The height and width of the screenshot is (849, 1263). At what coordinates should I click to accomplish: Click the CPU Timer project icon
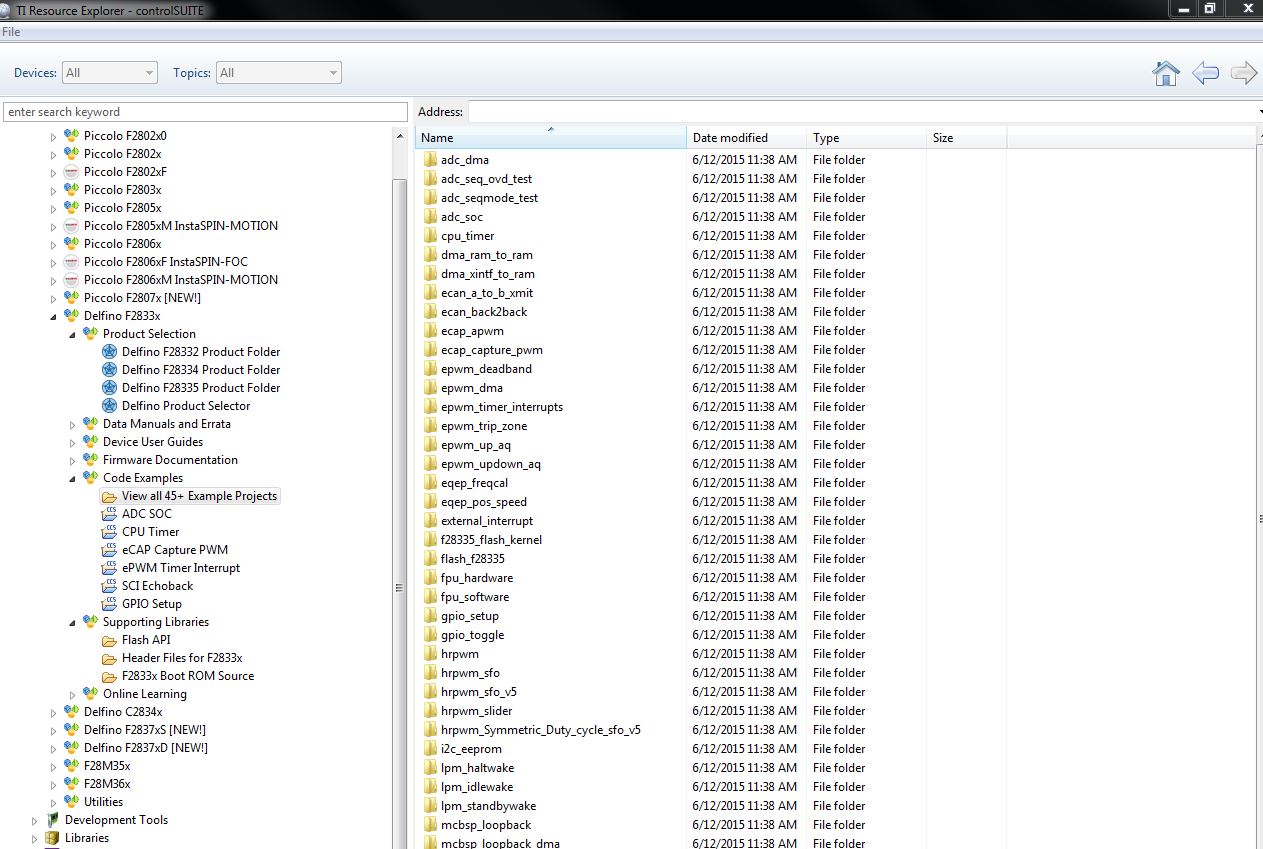pos(110,532)
